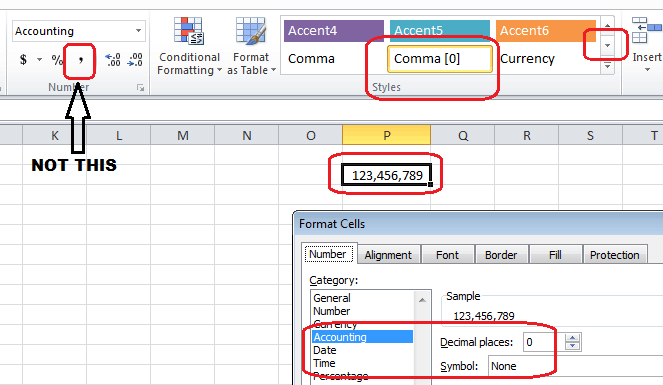
Task: Expand the cell styles gallery More arrow
Action: pyautogui.click(x=608, y=66)
